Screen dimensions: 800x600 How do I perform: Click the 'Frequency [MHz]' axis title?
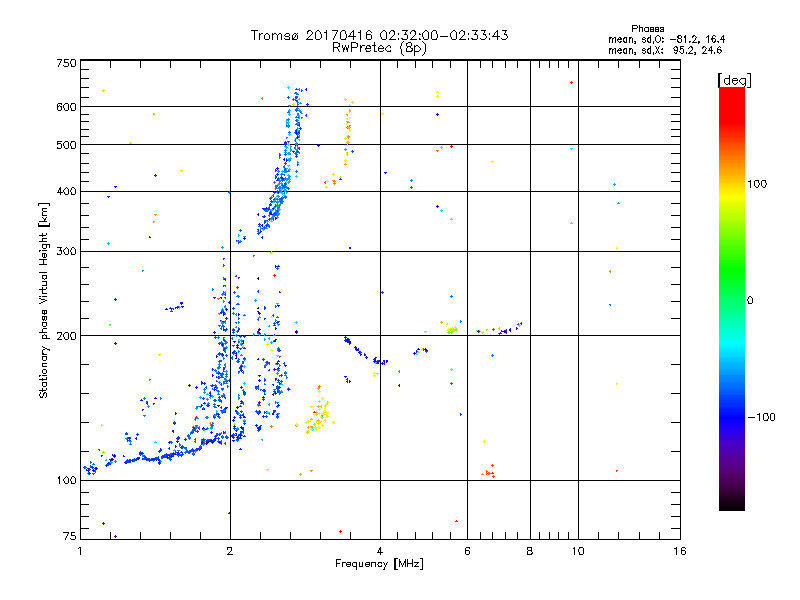379,564
